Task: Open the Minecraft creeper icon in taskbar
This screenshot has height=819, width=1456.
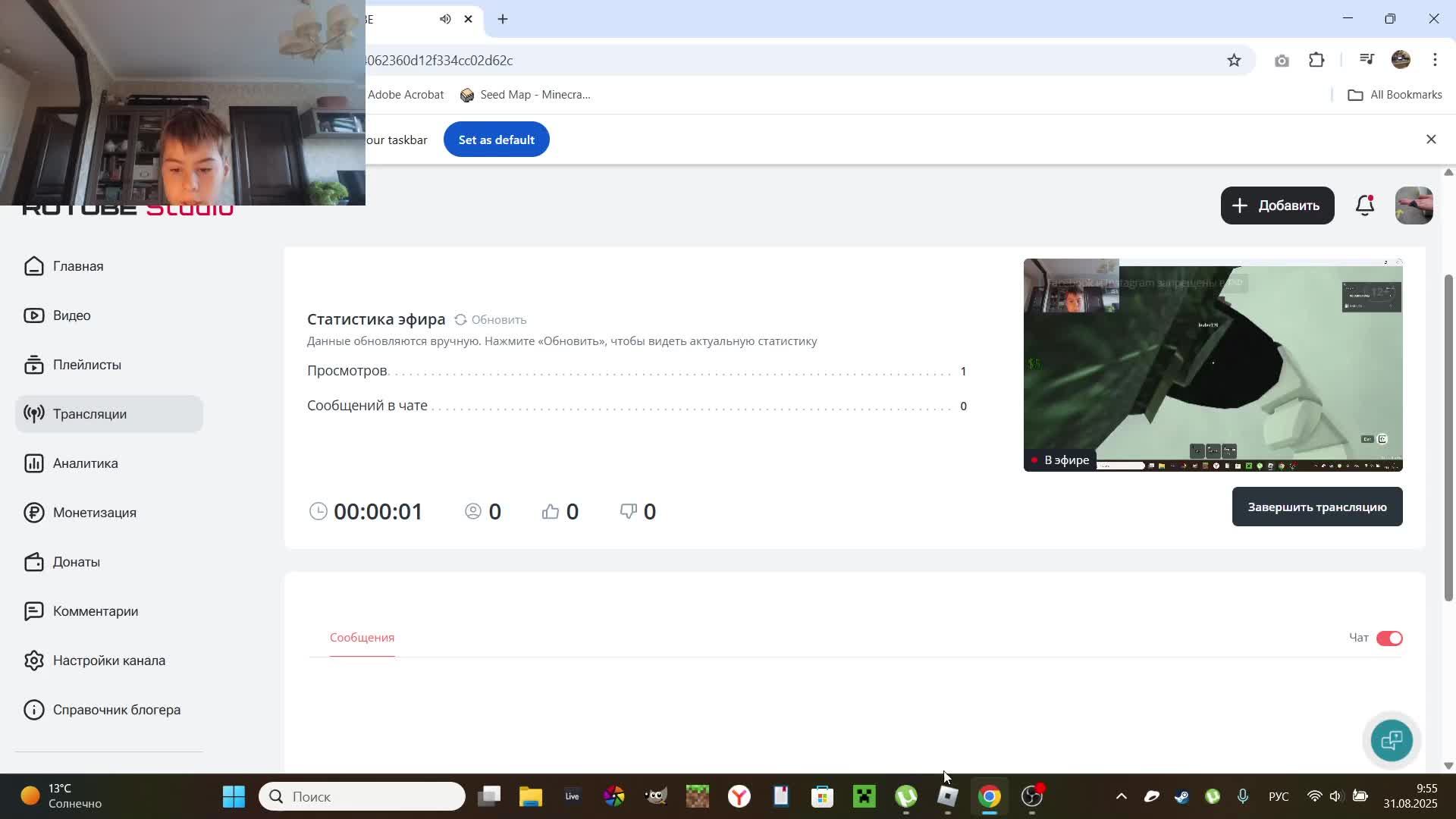Action: [864, 796]
